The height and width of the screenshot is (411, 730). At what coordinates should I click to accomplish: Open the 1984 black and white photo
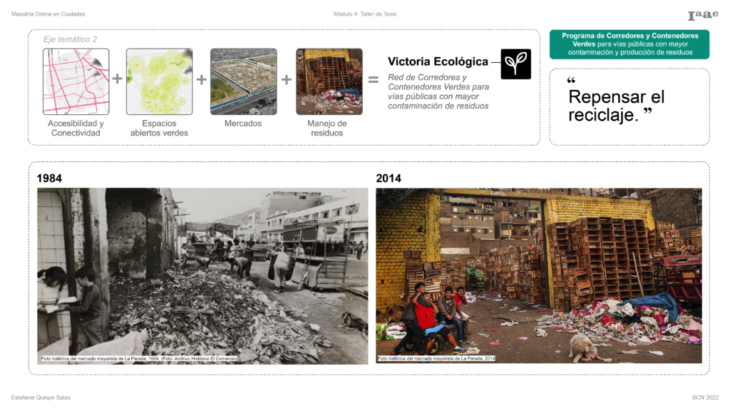(202, 275)
